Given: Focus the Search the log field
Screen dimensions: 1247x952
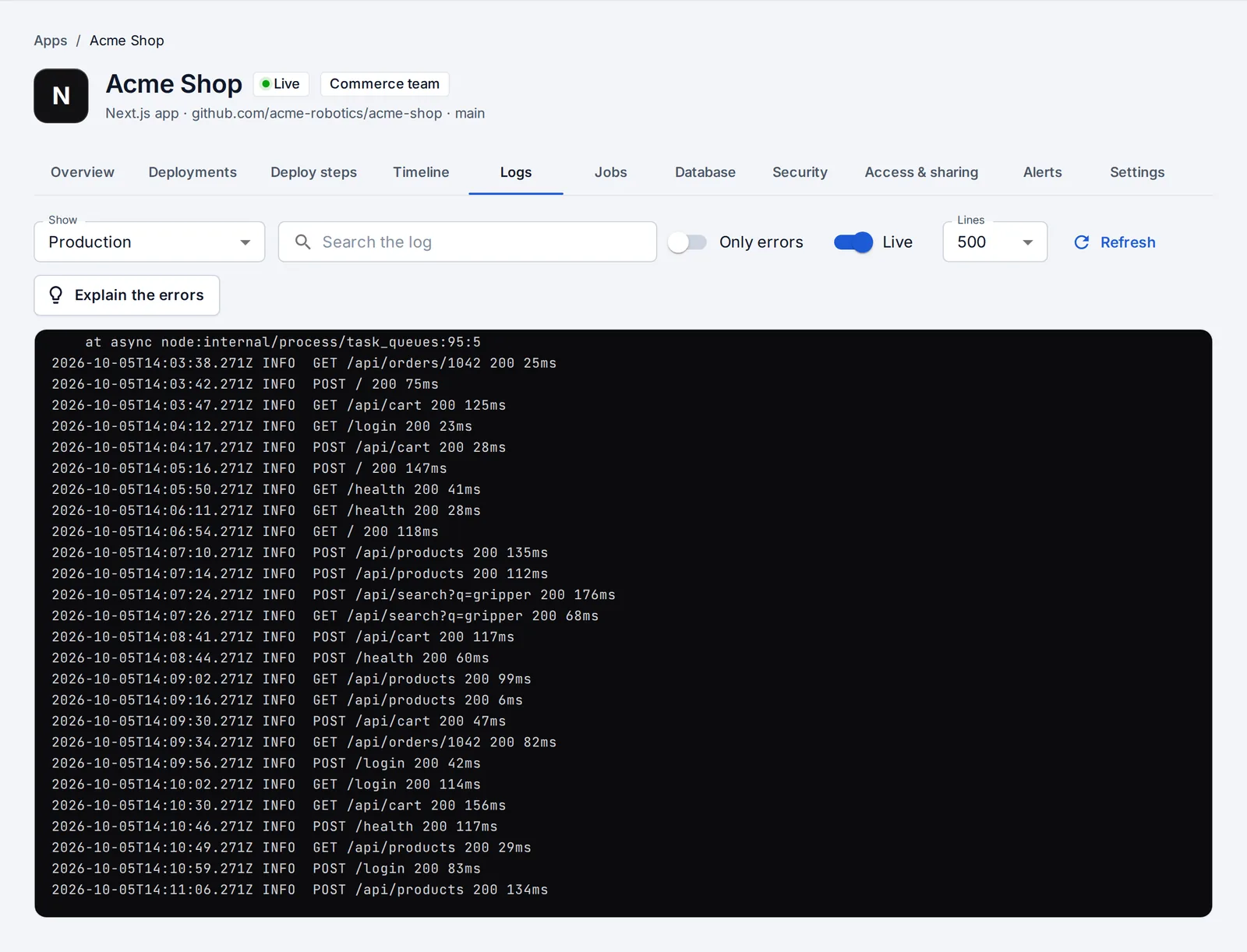Looking at the screenshot, I should [x=468, y=242].
